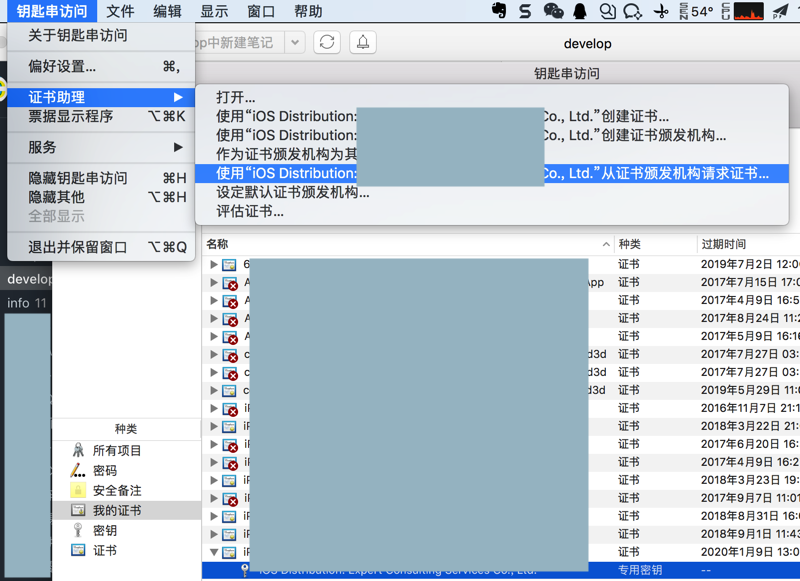Select 安全备注 category in sidebar

[127, 490]
